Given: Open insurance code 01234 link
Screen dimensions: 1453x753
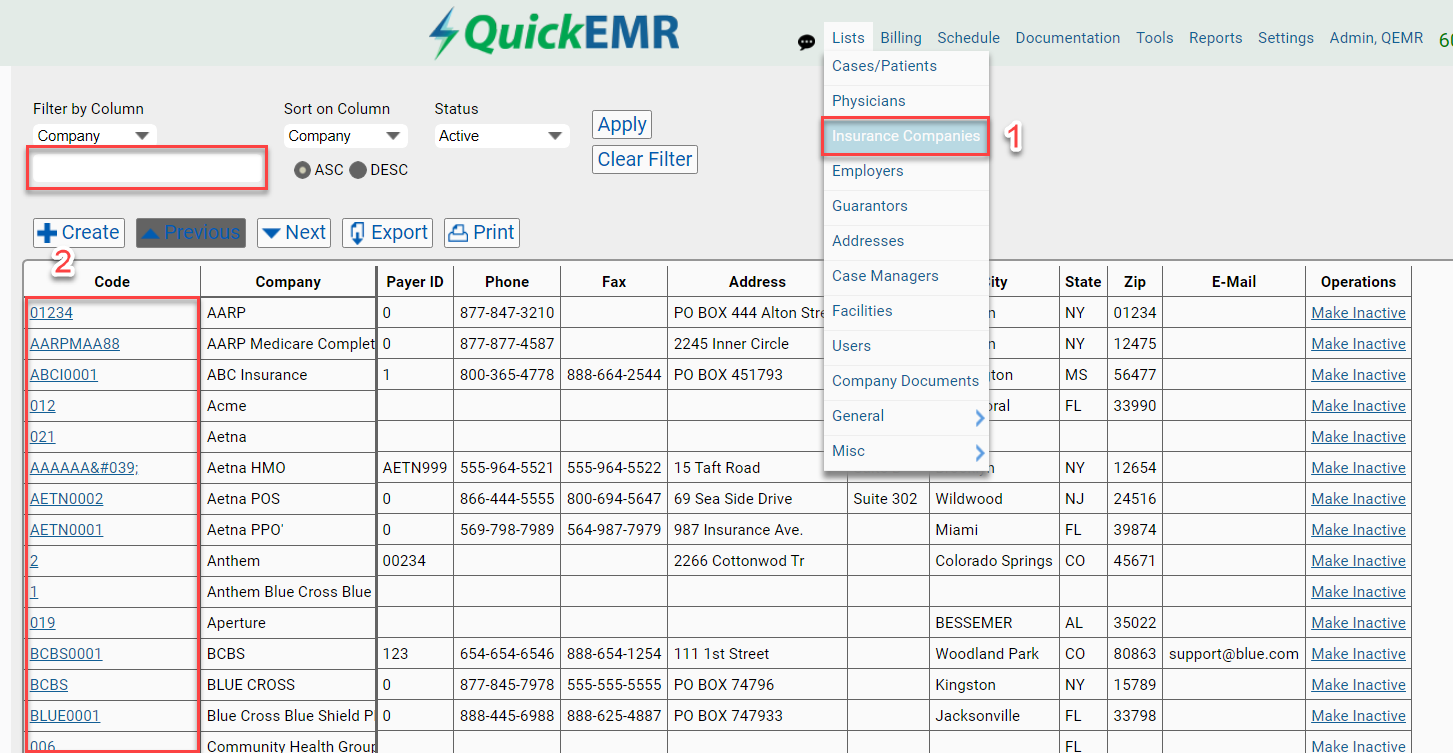Looking at the screenshot, I should (x=51, y=313).
